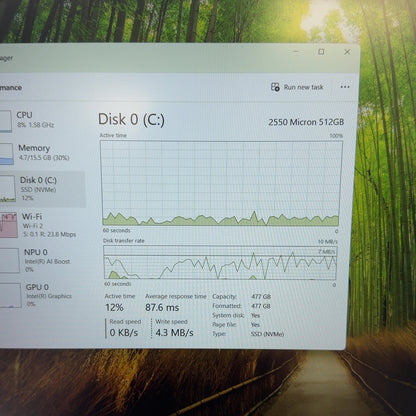Open the three-dot more options menu
The width and height of the screenshot is (416, 416).
[345, 87]
